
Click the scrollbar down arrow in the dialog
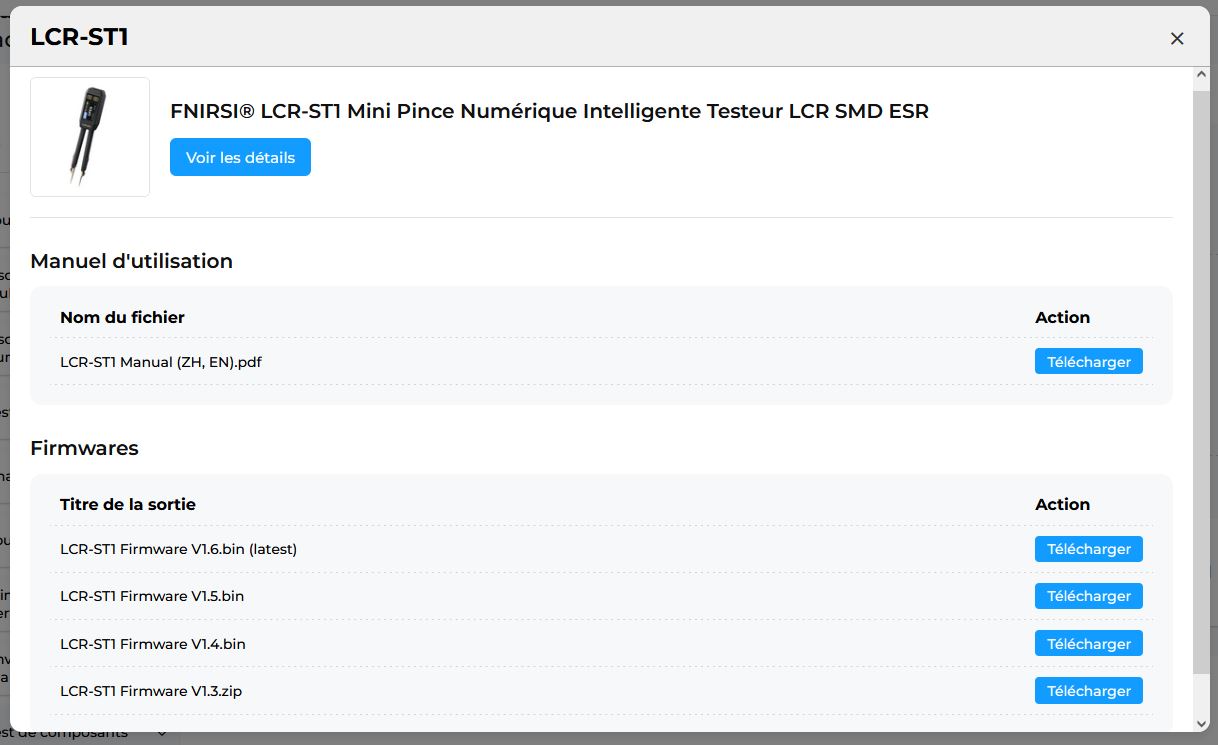1201,722
